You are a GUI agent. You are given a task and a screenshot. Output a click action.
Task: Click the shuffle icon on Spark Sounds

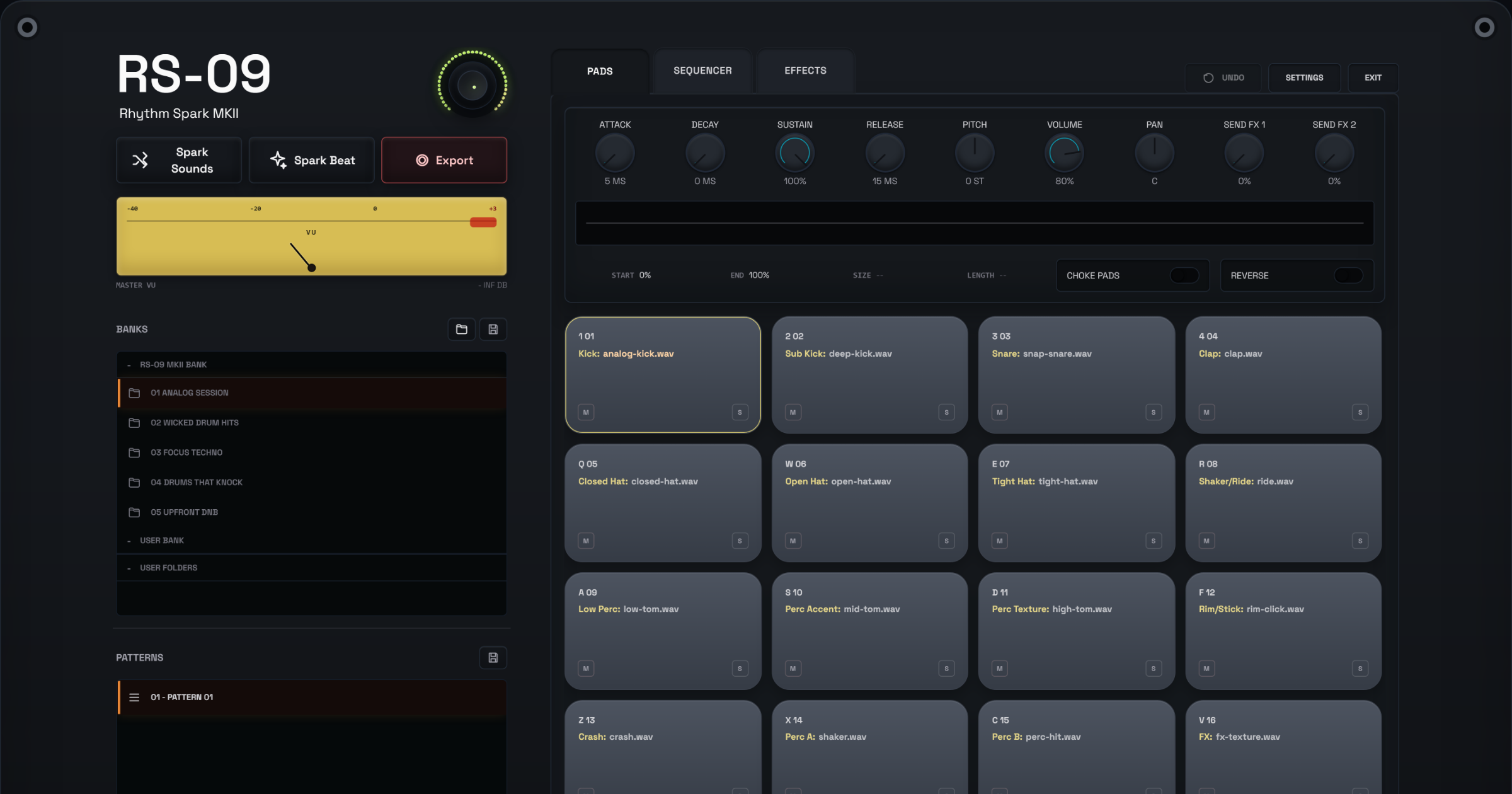[x=140, y=160]
